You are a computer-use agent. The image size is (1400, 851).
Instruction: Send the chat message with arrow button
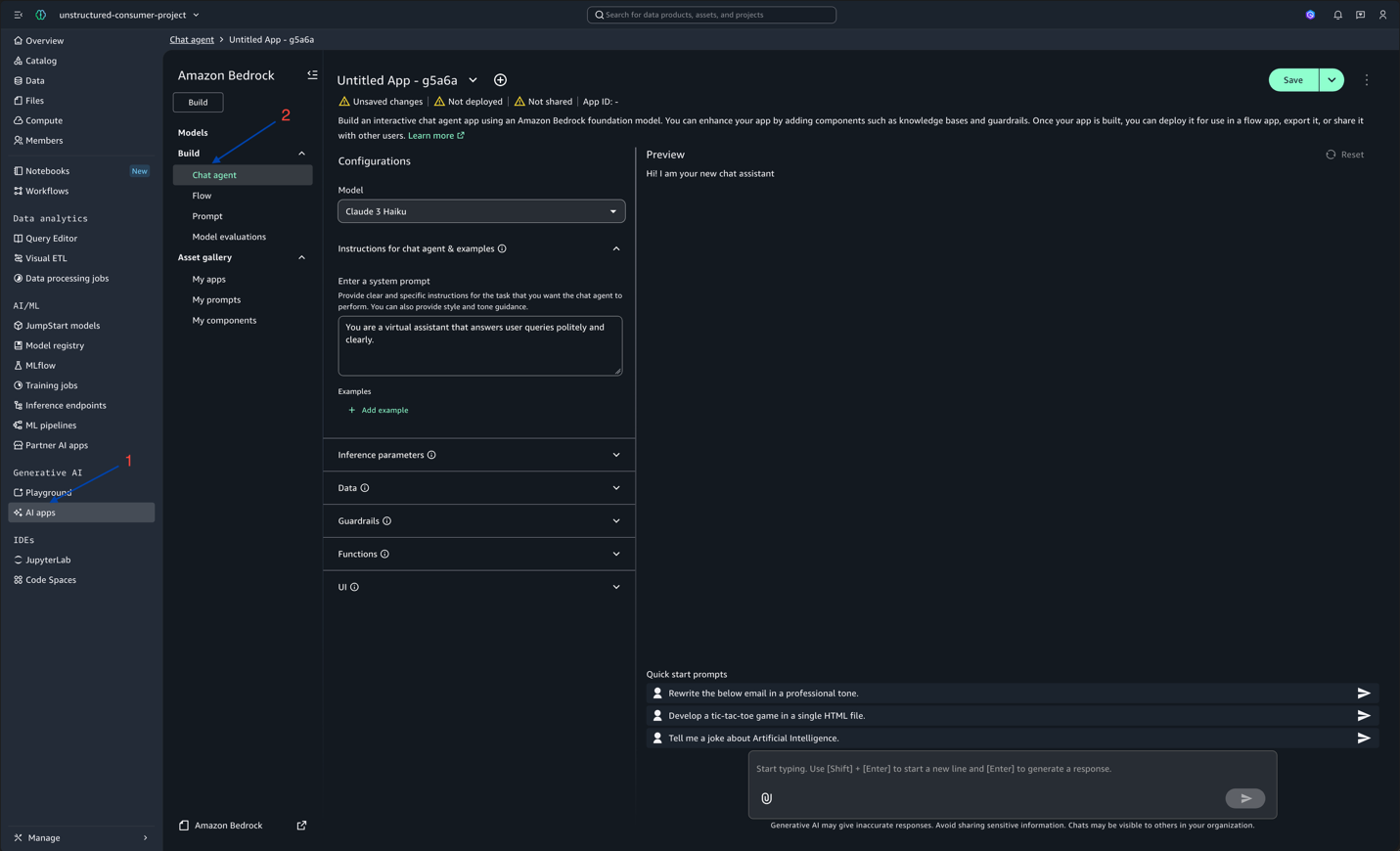[x=1244, y=798]
